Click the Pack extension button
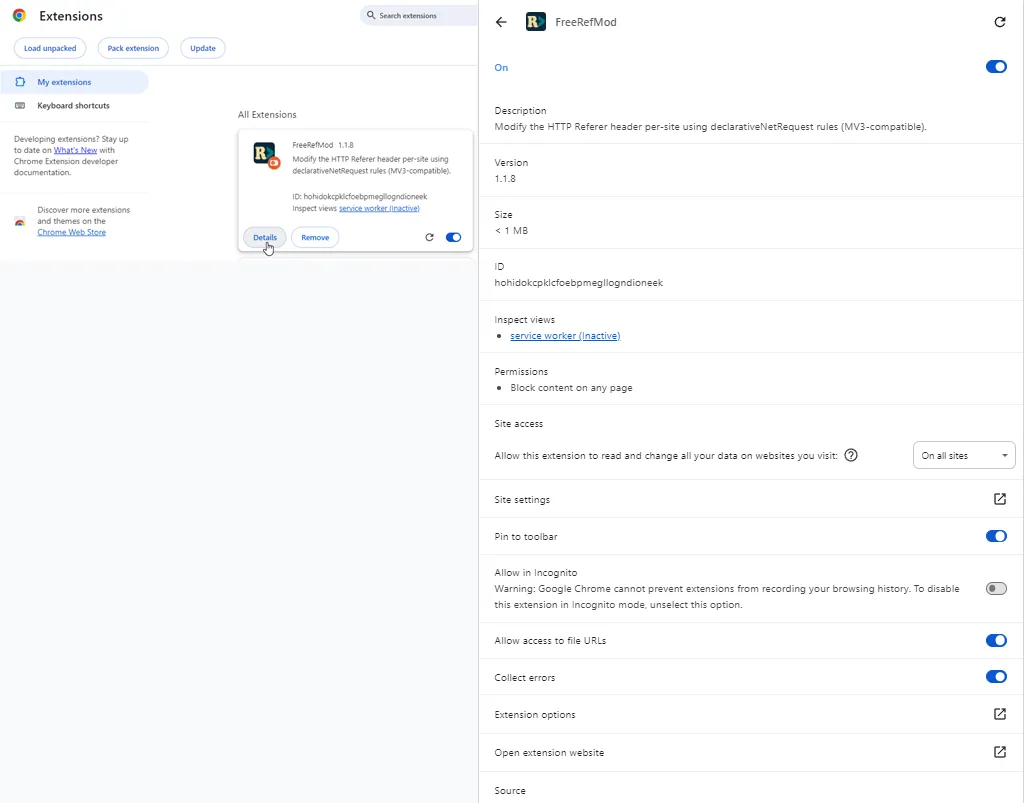The width and height of the screenshot is (1024, 803). [133, 48]
